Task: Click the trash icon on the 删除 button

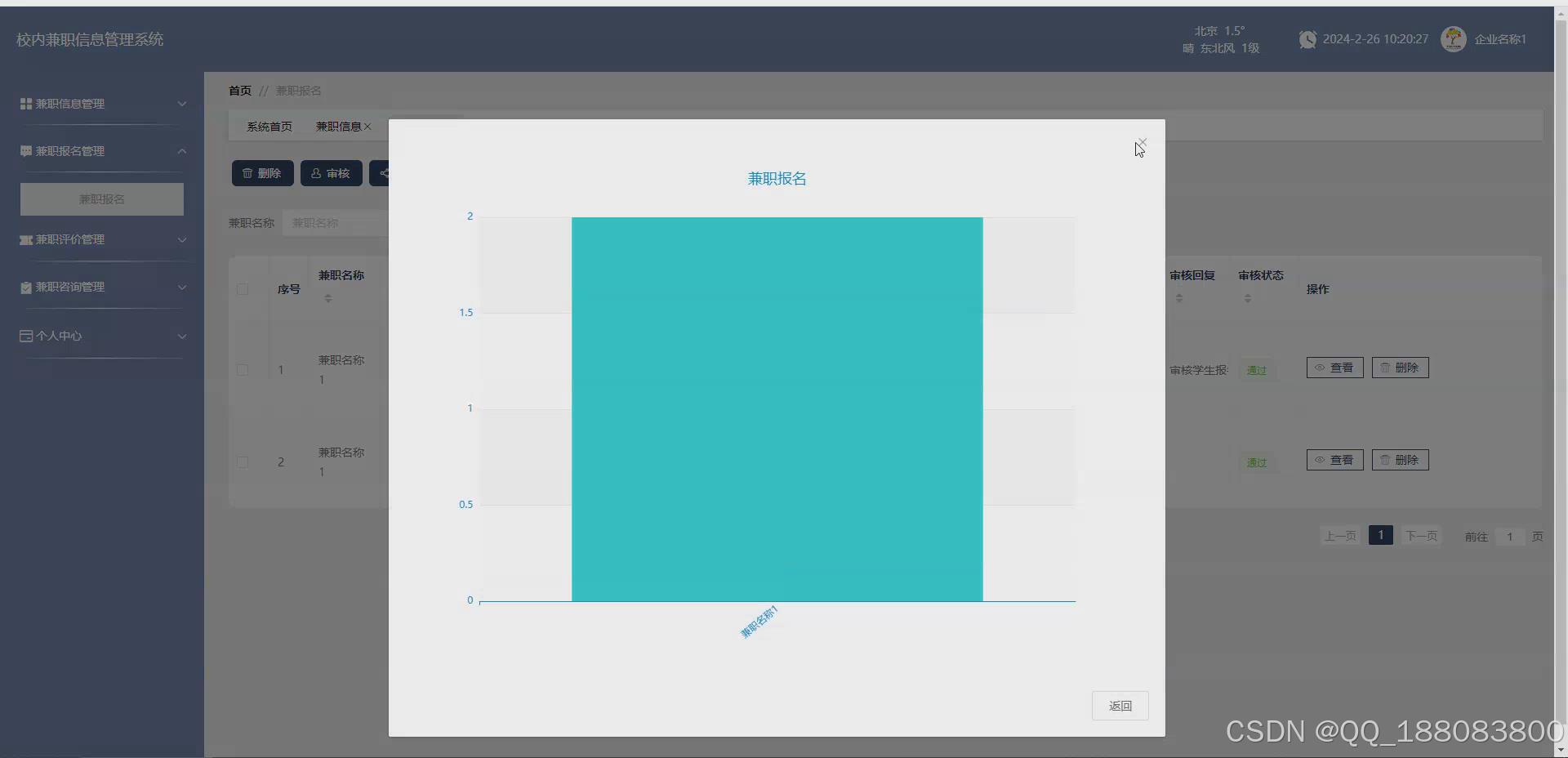Action: point(247,173)
